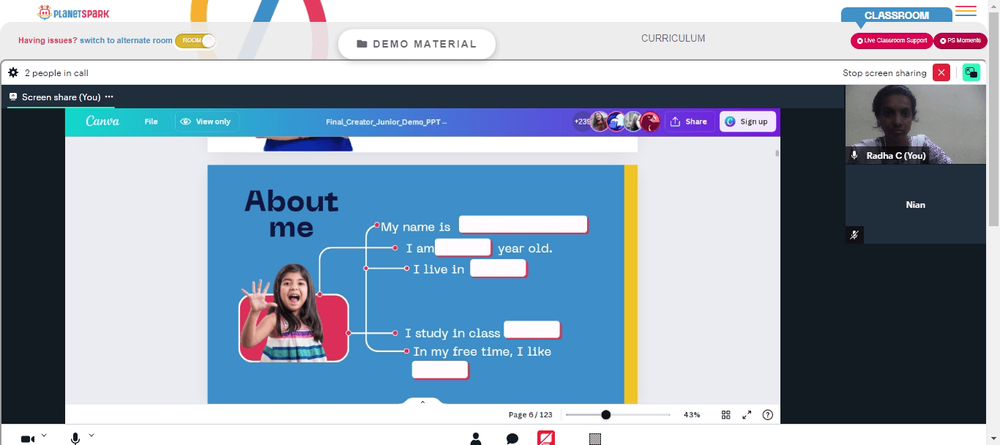Toggle the alternate ROOM switch
The image size is (1000, 445).
tap(195, 40)
